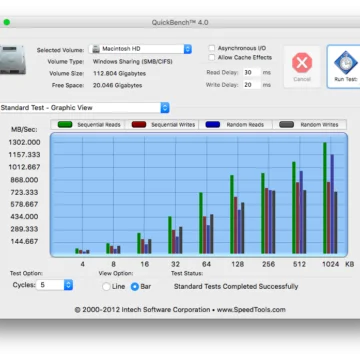Click the Standard Tests Completed Successfully status
Image resolution: width=360 pixels, height=360 pixels.
point(236,286)
